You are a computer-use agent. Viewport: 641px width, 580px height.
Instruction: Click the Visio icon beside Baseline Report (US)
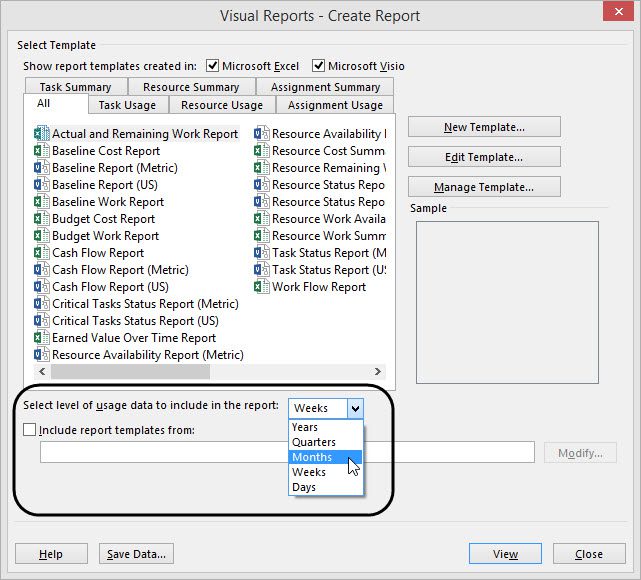42,185
